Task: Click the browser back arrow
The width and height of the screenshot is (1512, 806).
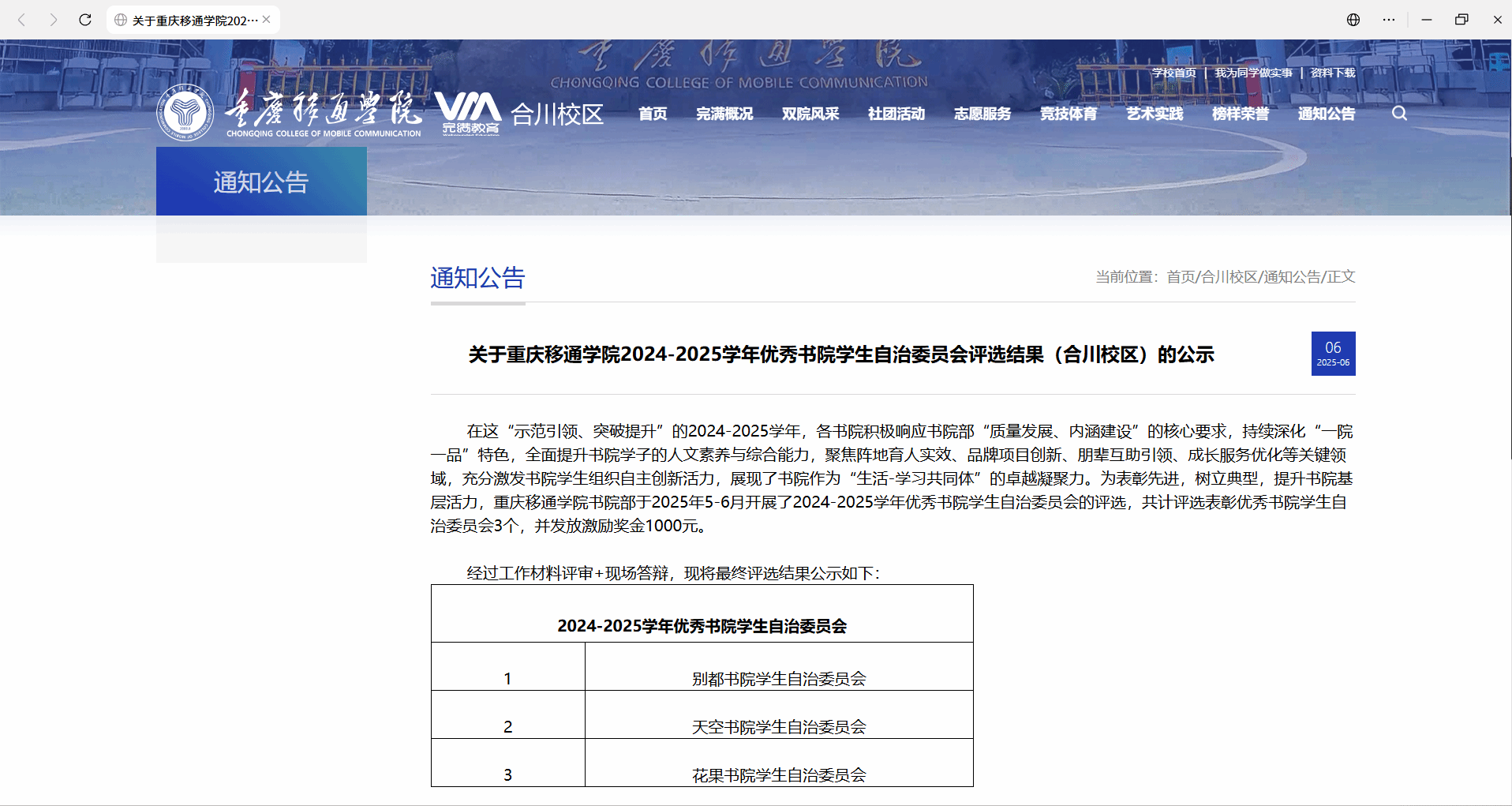Action: (22, 20)
